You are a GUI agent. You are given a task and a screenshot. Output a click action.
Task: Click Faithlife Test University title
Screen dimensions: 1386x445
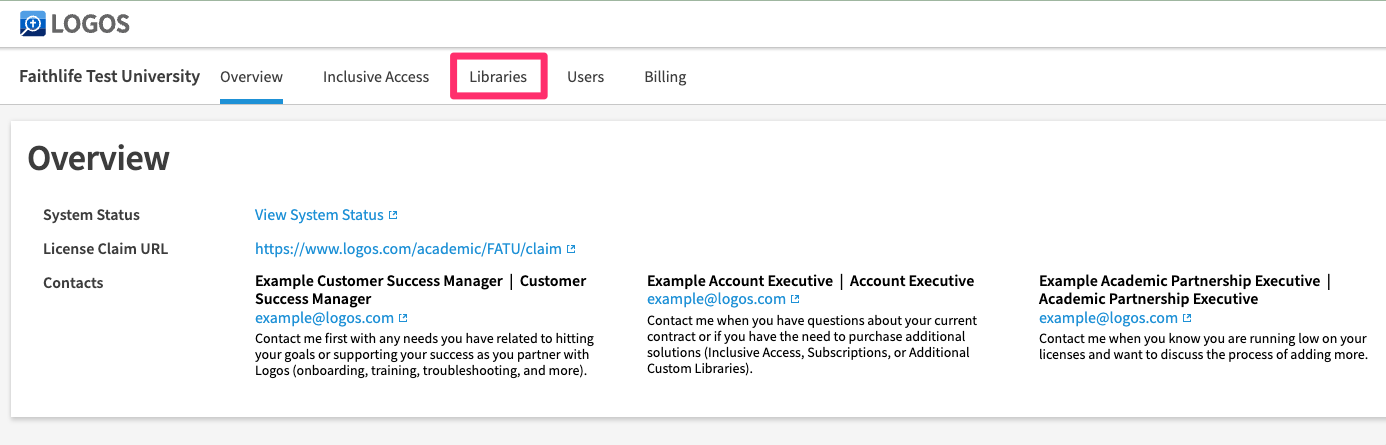point(110,76)
